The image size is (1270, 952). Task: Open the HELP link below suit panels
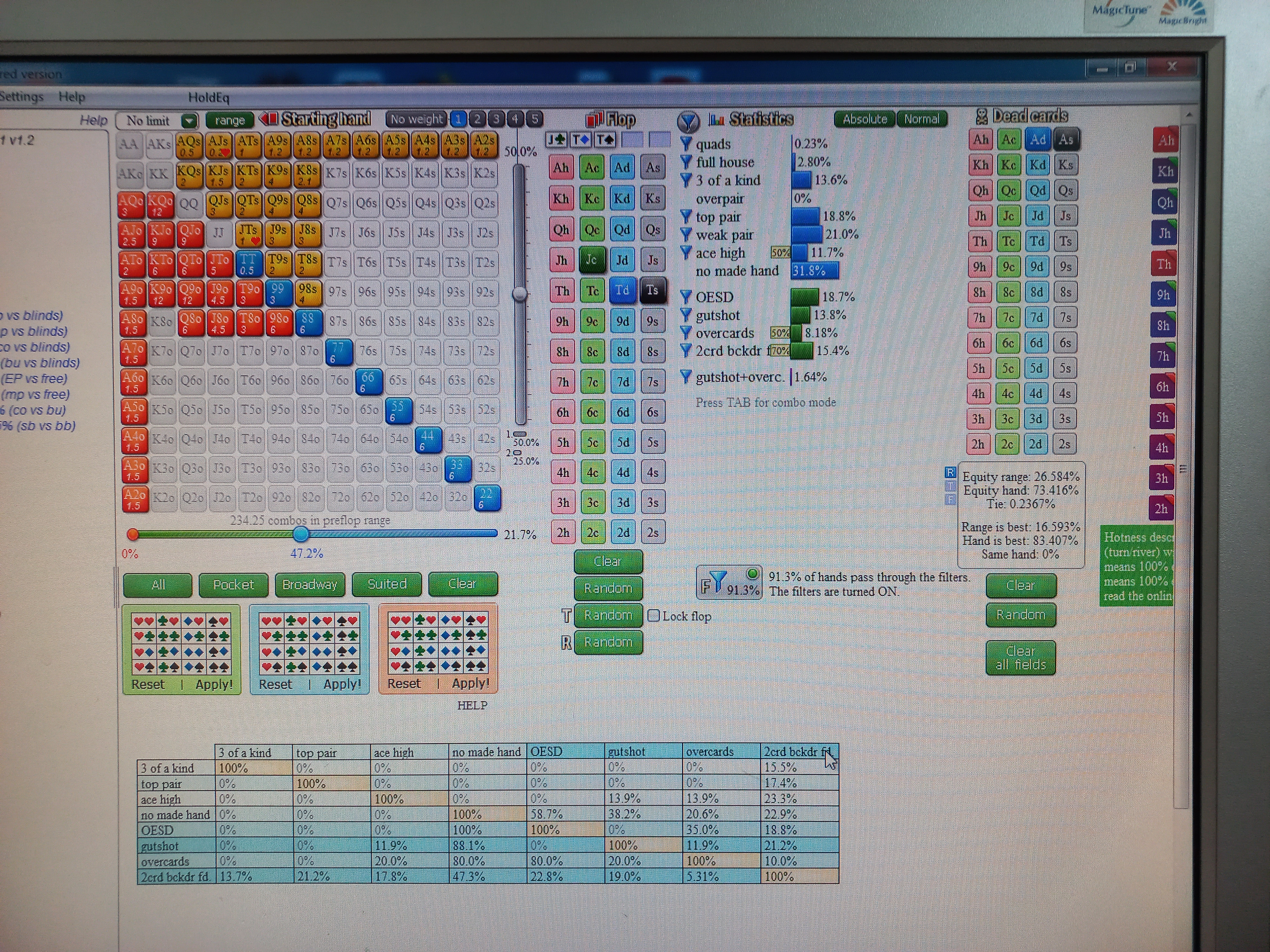click(472, 705)
